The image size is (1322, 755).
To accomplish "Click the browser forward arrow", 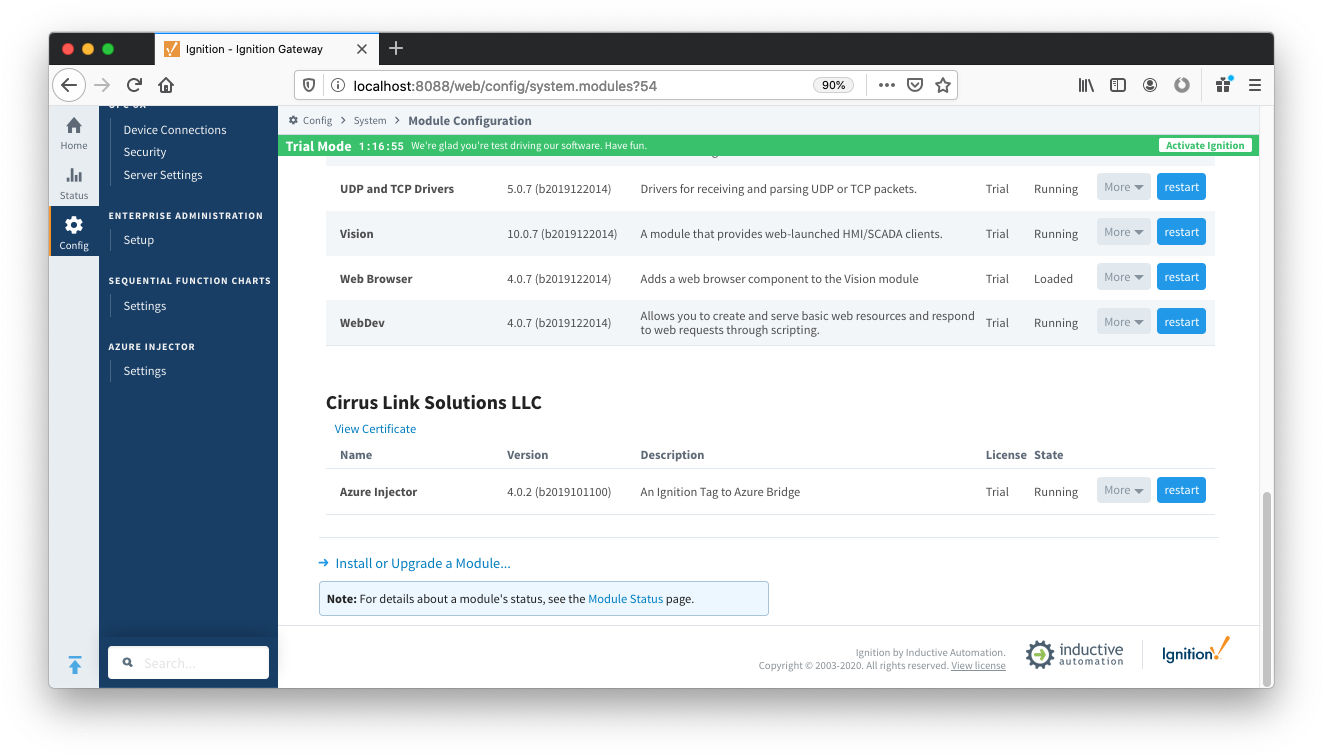I will click(x=102, y=85).
